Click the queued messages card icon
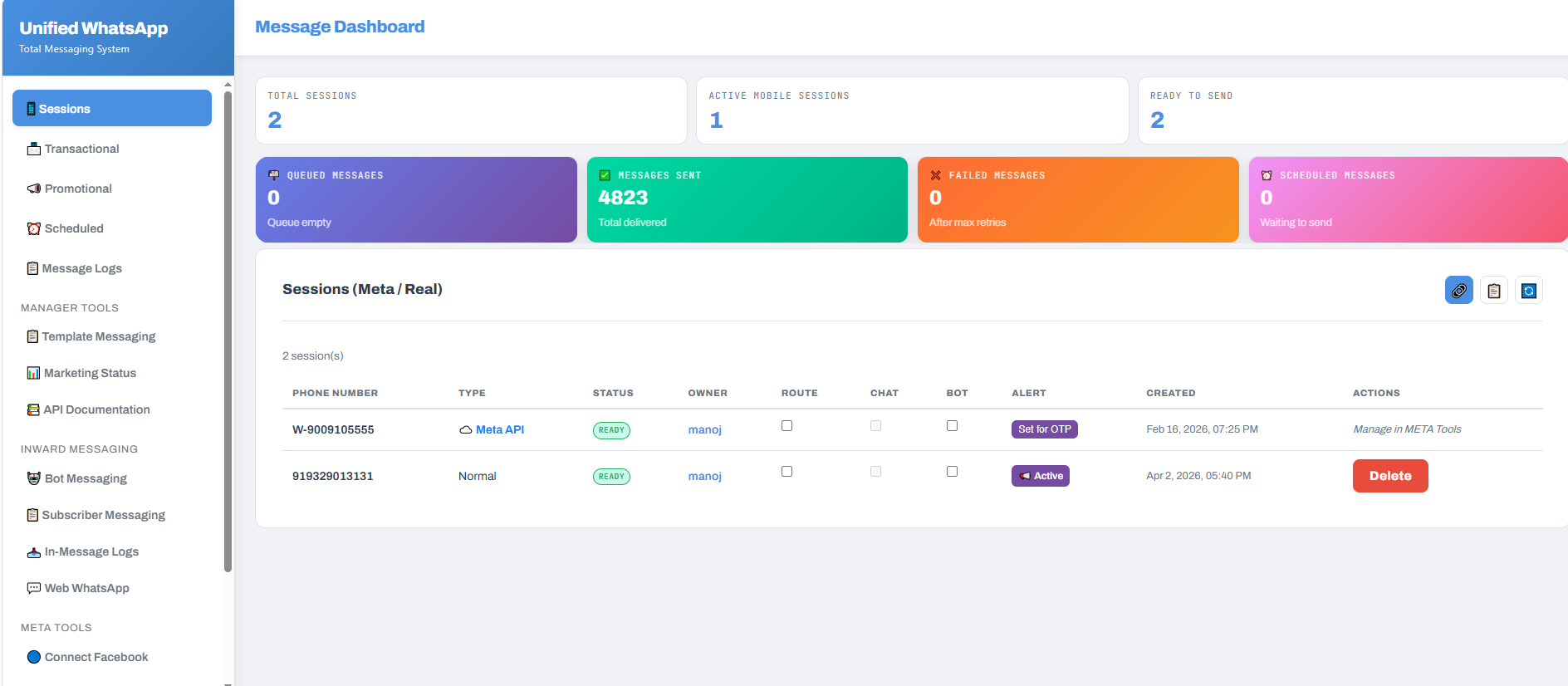1568x686 pixels. click(273, 175)
